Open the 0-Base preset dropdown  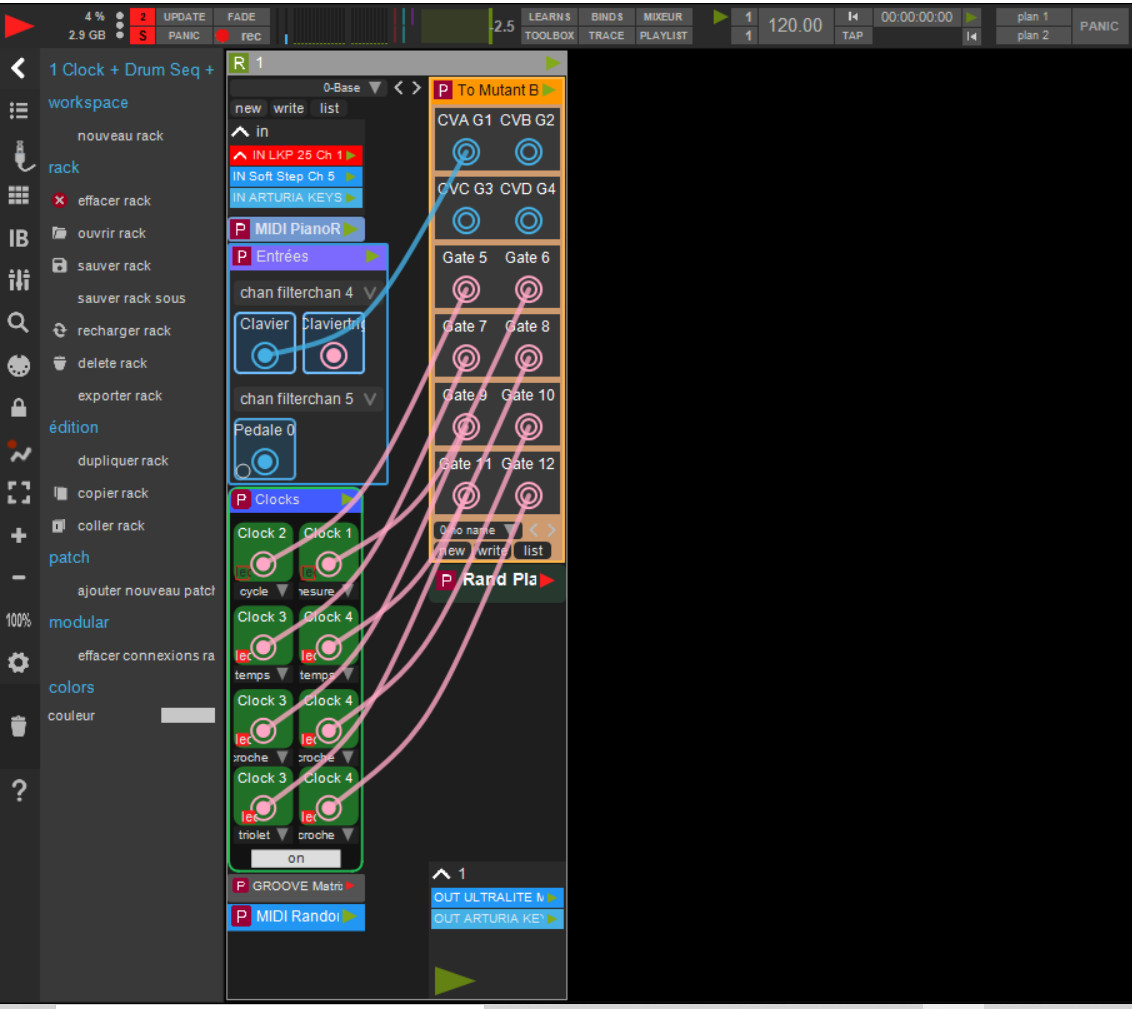[x=354, y=88]
